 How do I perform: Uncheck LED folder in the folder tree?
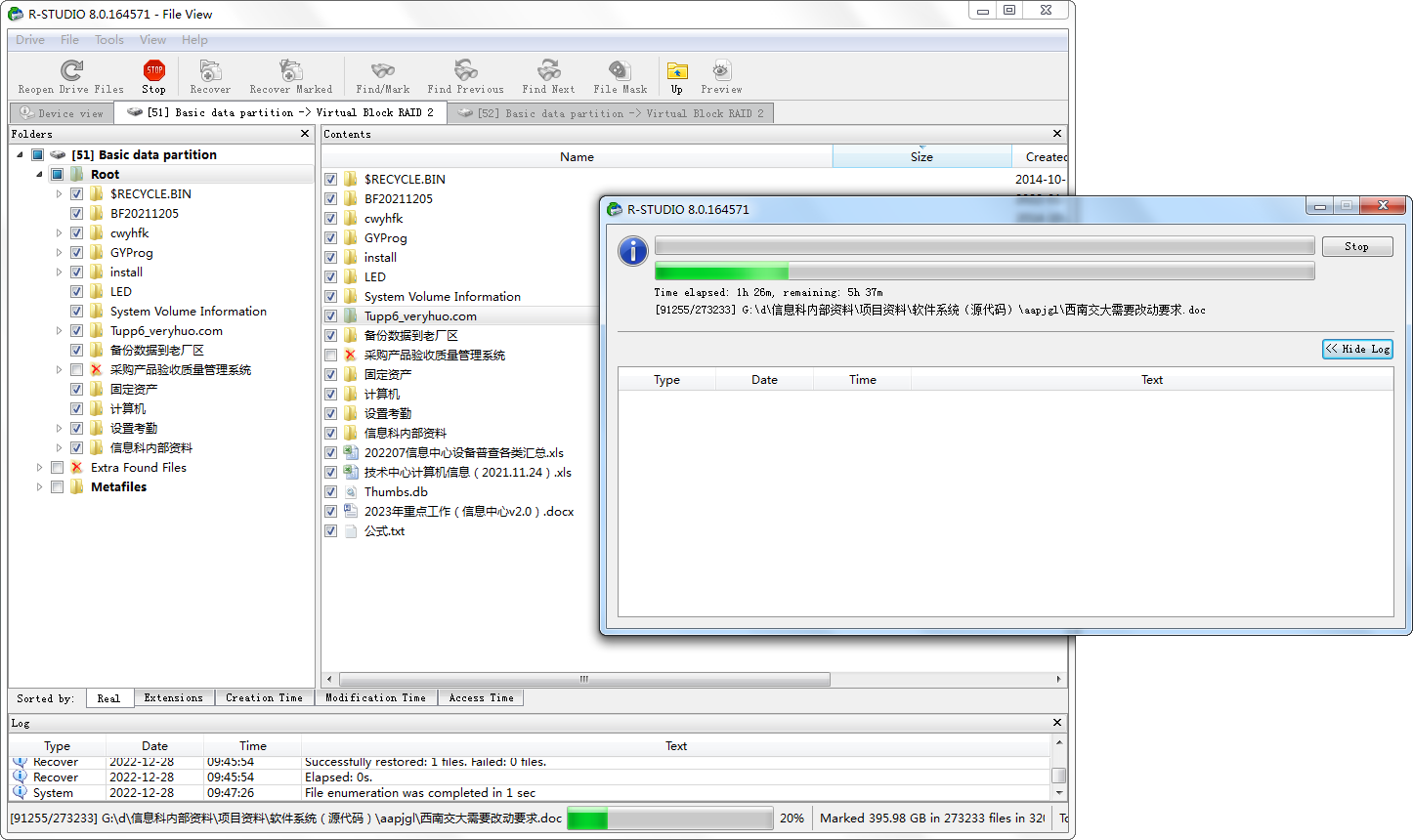pos(76,291)
